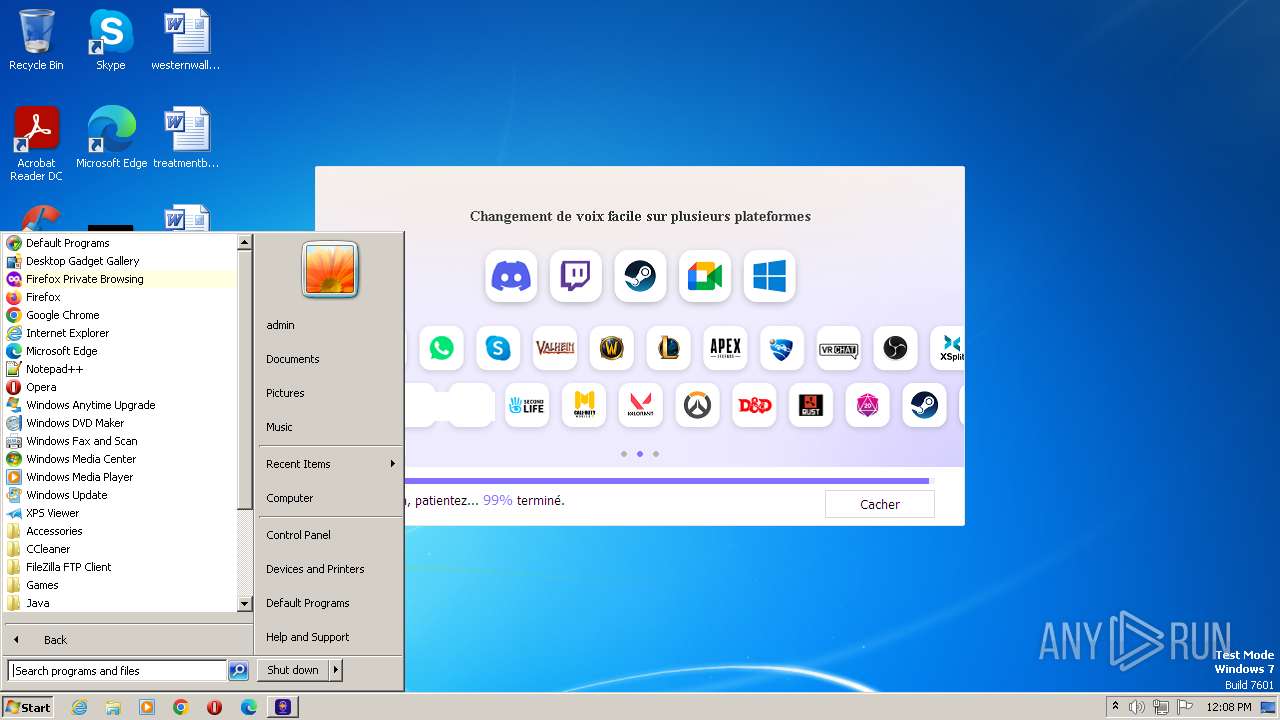Click the Discord platform icon
Image resolution: width=1280 pixels, height=720 pixels.
511,276
